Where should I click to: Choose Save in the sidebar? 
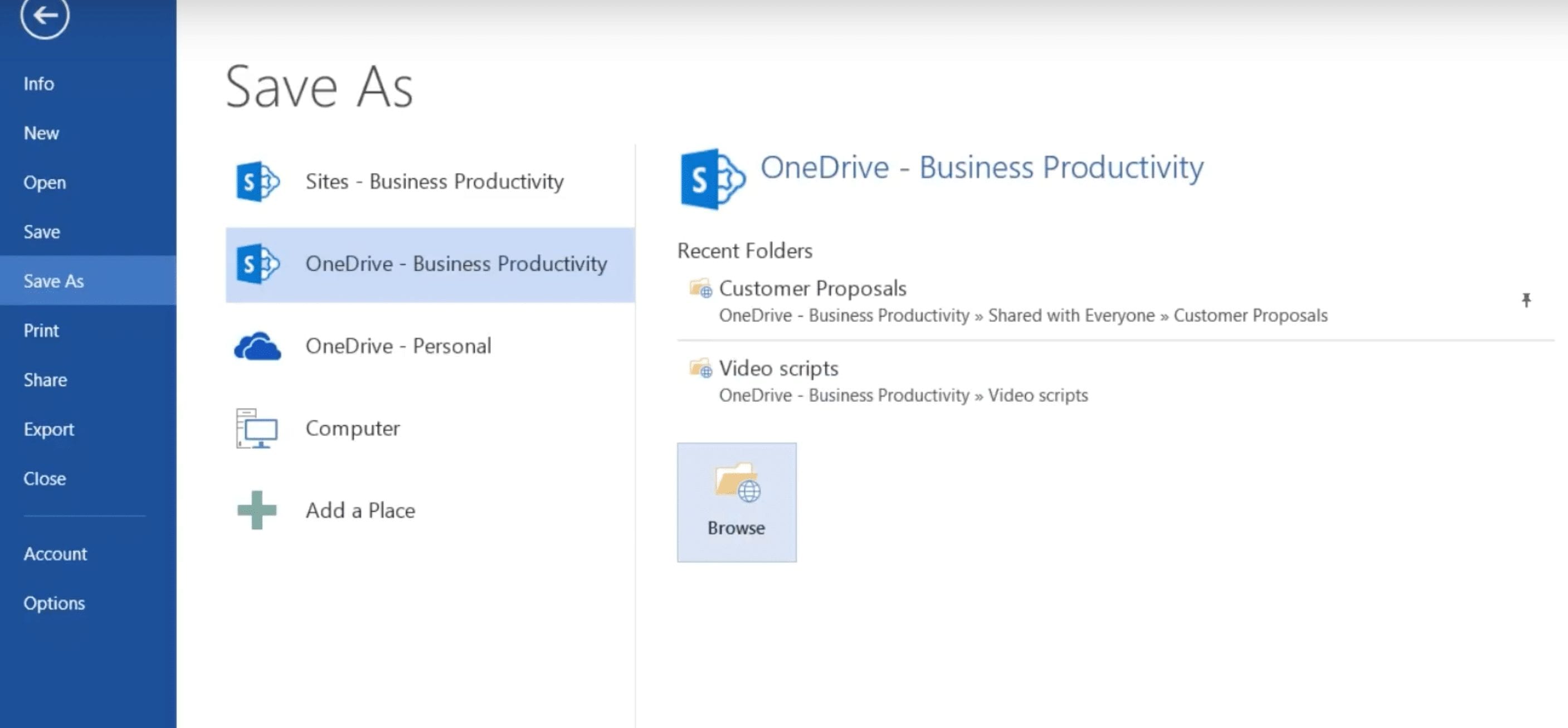coord(42,232)
